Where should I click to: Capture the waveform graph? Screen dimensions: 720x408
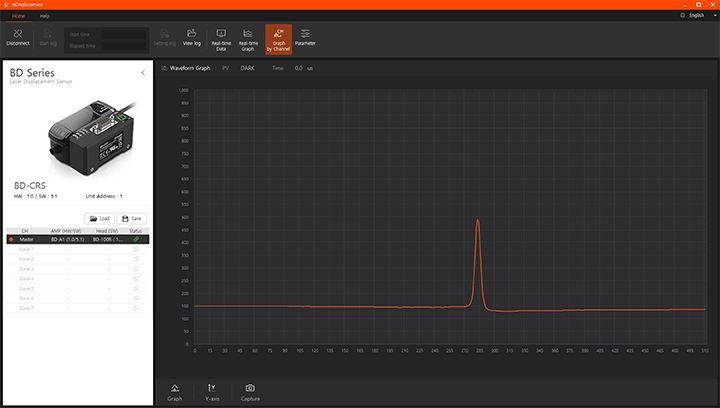coord(250,391)
